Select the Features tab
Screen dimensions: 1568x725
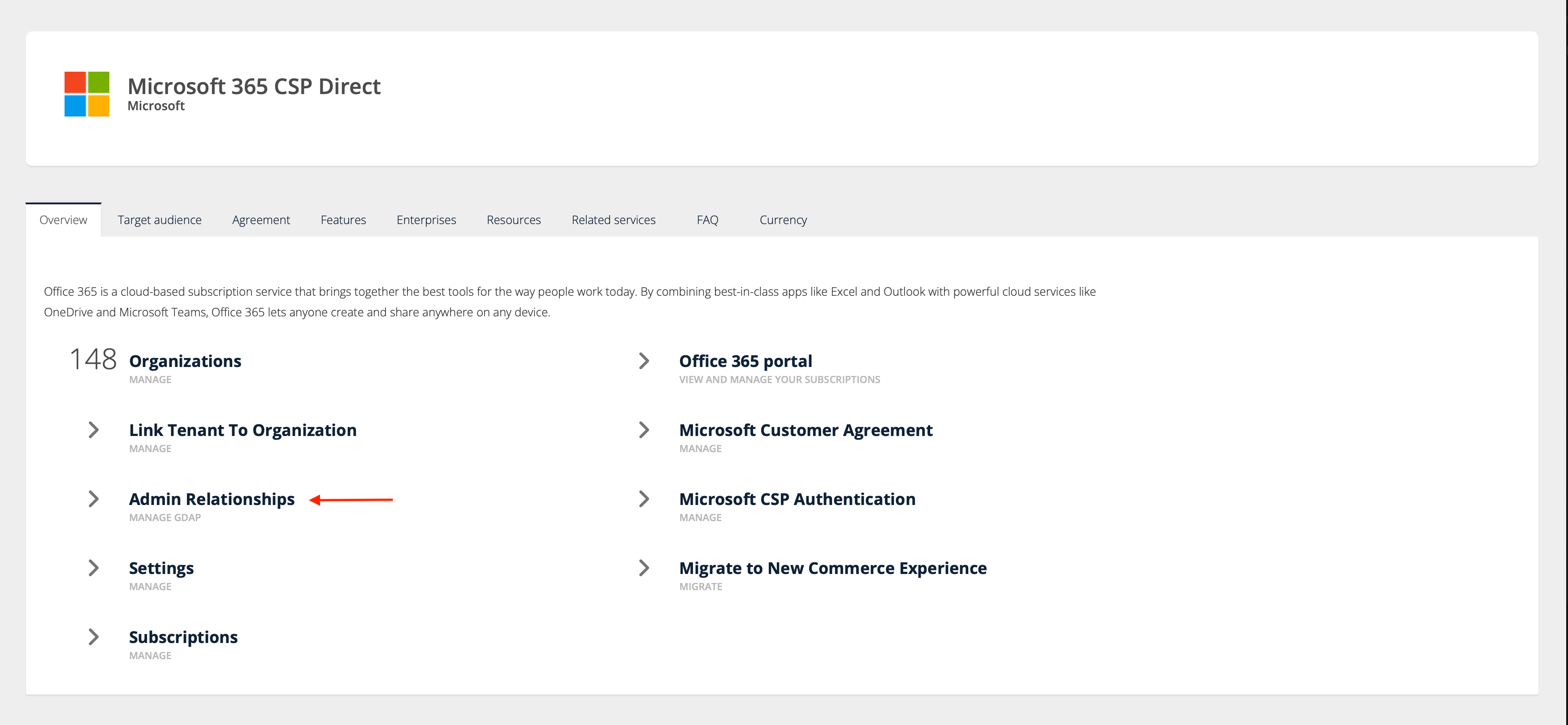pyautogui.click(x=343, y=220)
